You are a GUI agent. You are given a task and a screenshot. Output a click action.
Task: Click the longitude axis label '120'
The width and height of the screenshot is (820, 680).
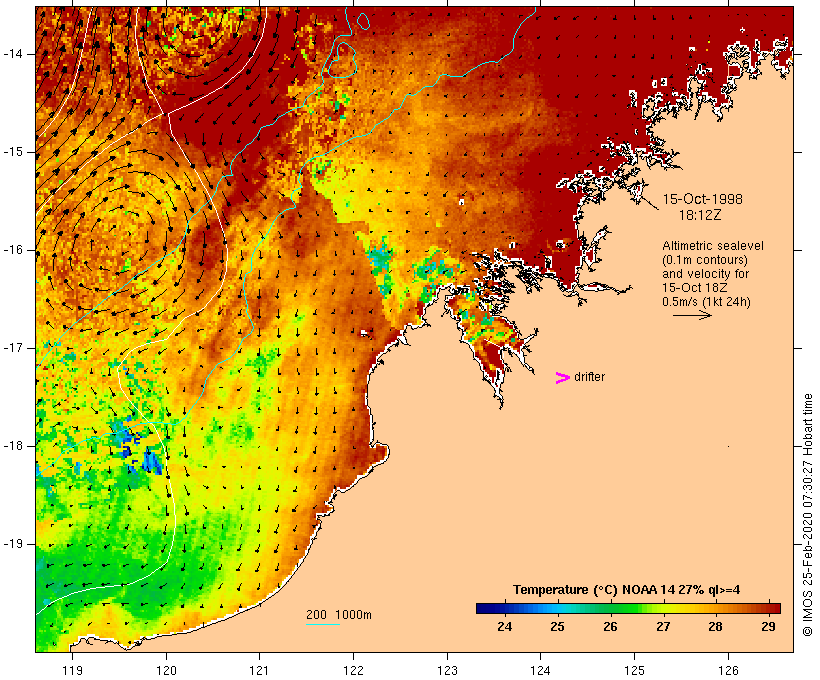click(x=166, y=671)
